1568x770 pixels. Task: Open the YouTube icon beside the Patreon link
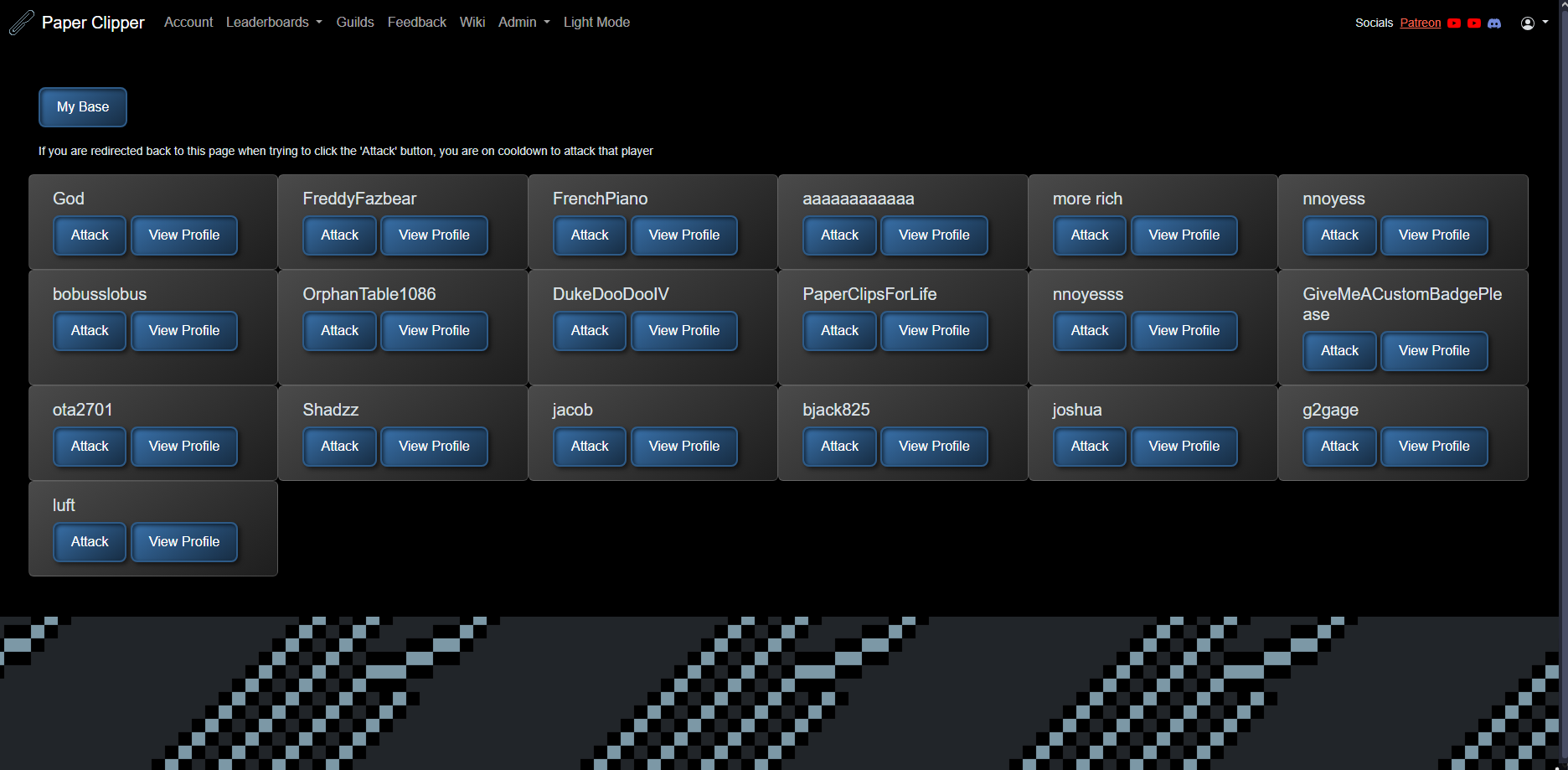tap(1454, 23)
